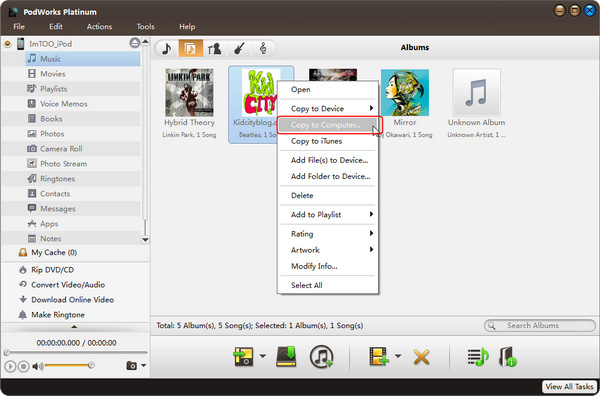Select Music in the sidebar

pyautogui.click(x=82, y=59)
